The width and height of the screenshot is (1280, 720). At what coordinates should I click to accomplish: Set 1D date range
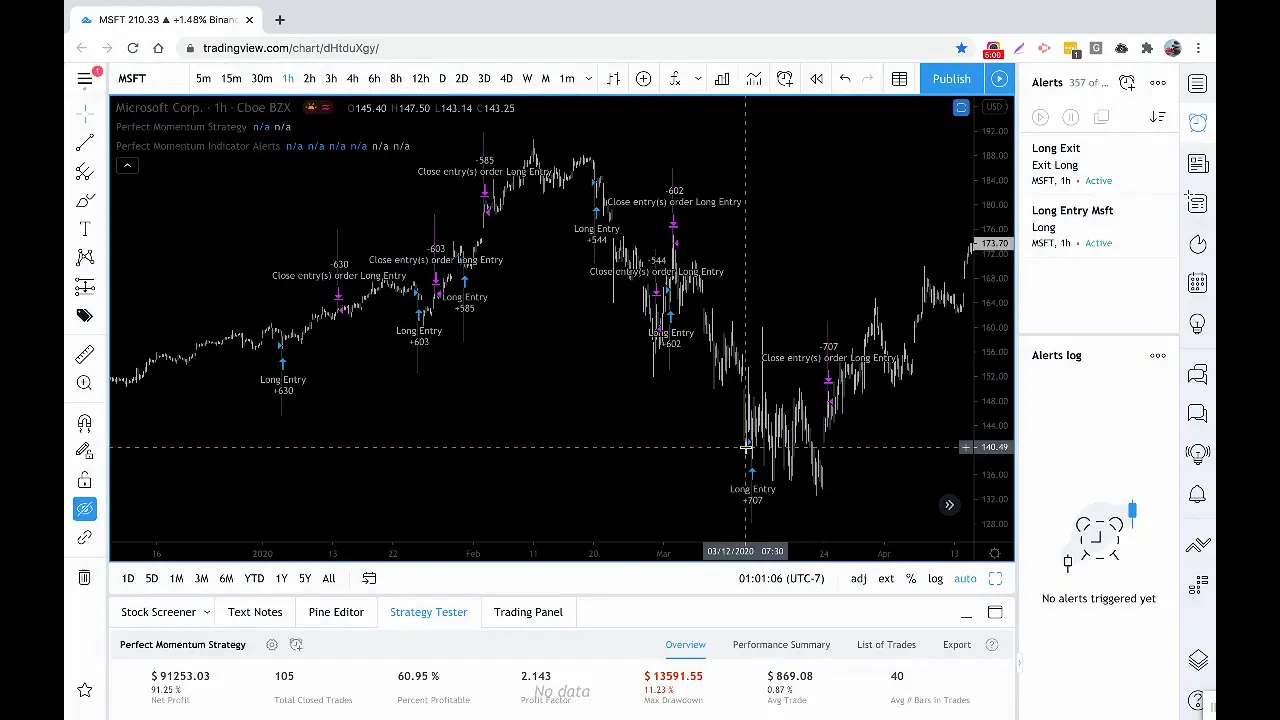click(x=128, y=578)
